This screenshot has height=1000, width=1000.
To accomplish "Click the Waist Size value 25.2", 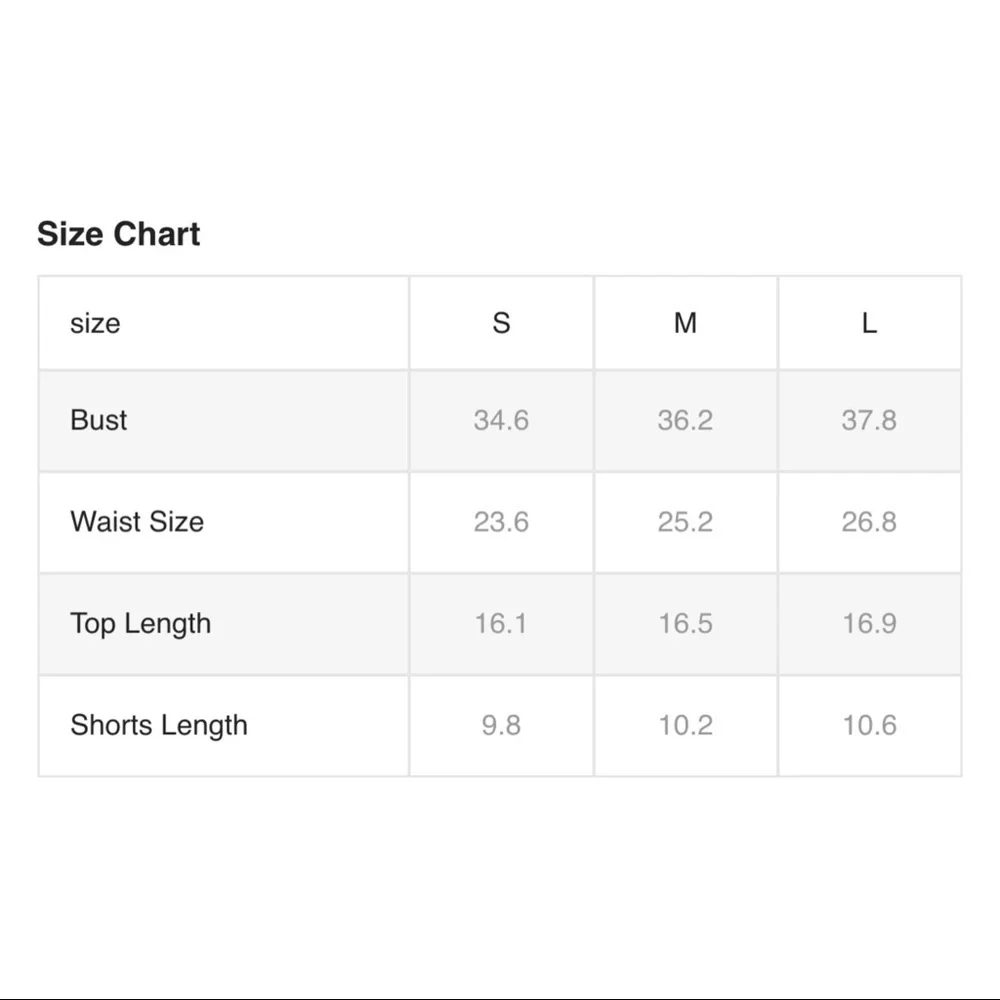I will click(685, 522).
